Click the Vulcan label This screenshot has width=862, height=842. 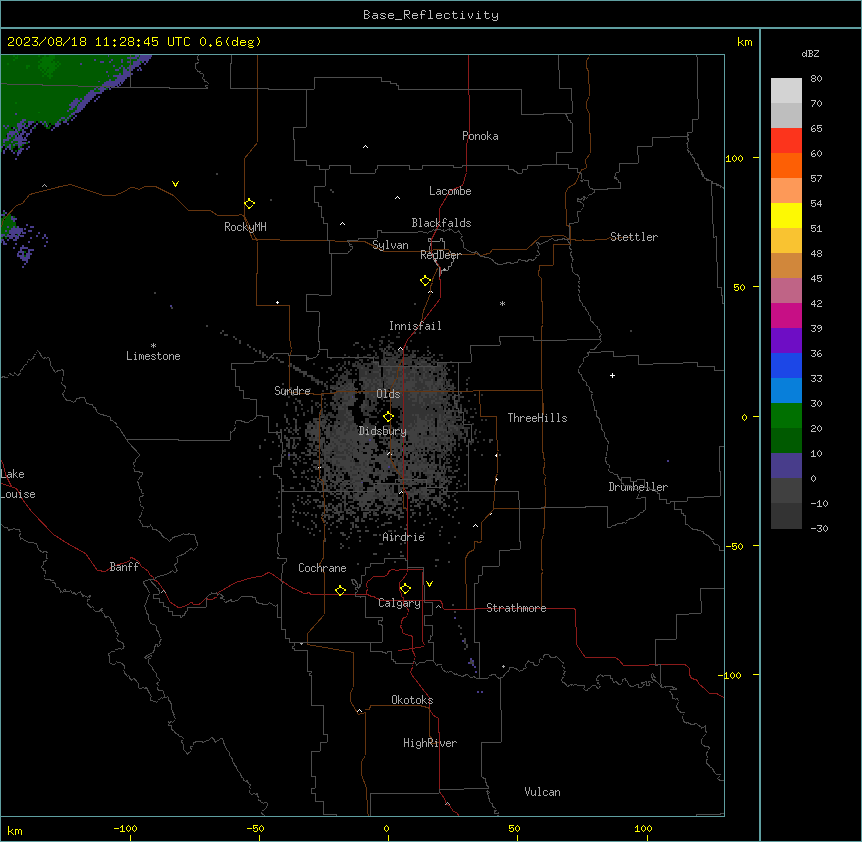pyautogui.click(x=543, y=792)
